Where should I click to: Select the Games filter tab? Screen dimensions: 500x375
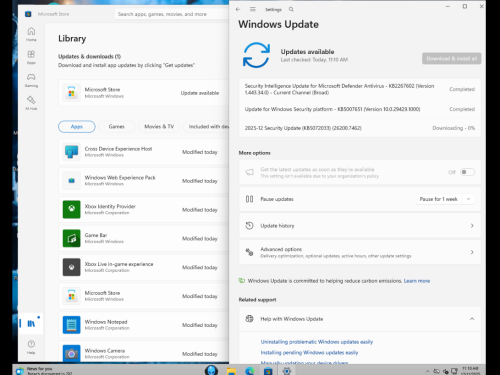(x=117, y=127)
